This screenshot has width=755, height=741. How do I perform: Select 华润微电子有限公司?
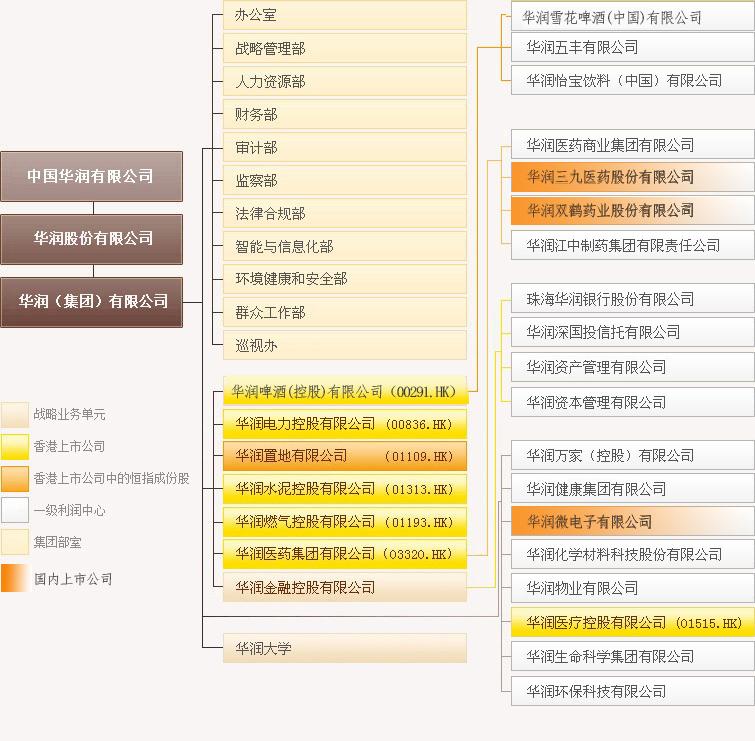pos(633,521)
